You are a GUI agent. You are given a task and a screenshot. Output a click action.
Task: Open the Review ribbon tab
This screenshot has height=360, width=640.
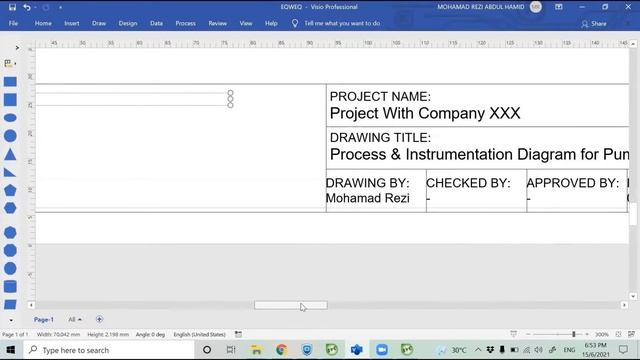click(x=218, y=23)
